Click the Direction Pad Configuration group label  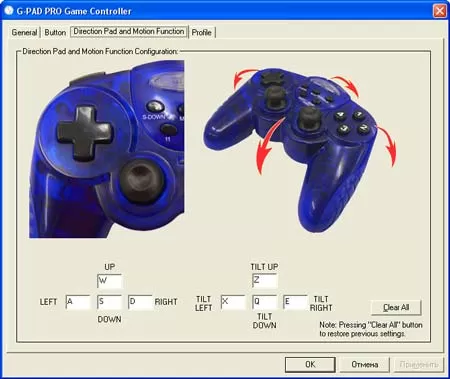[100, 51]
